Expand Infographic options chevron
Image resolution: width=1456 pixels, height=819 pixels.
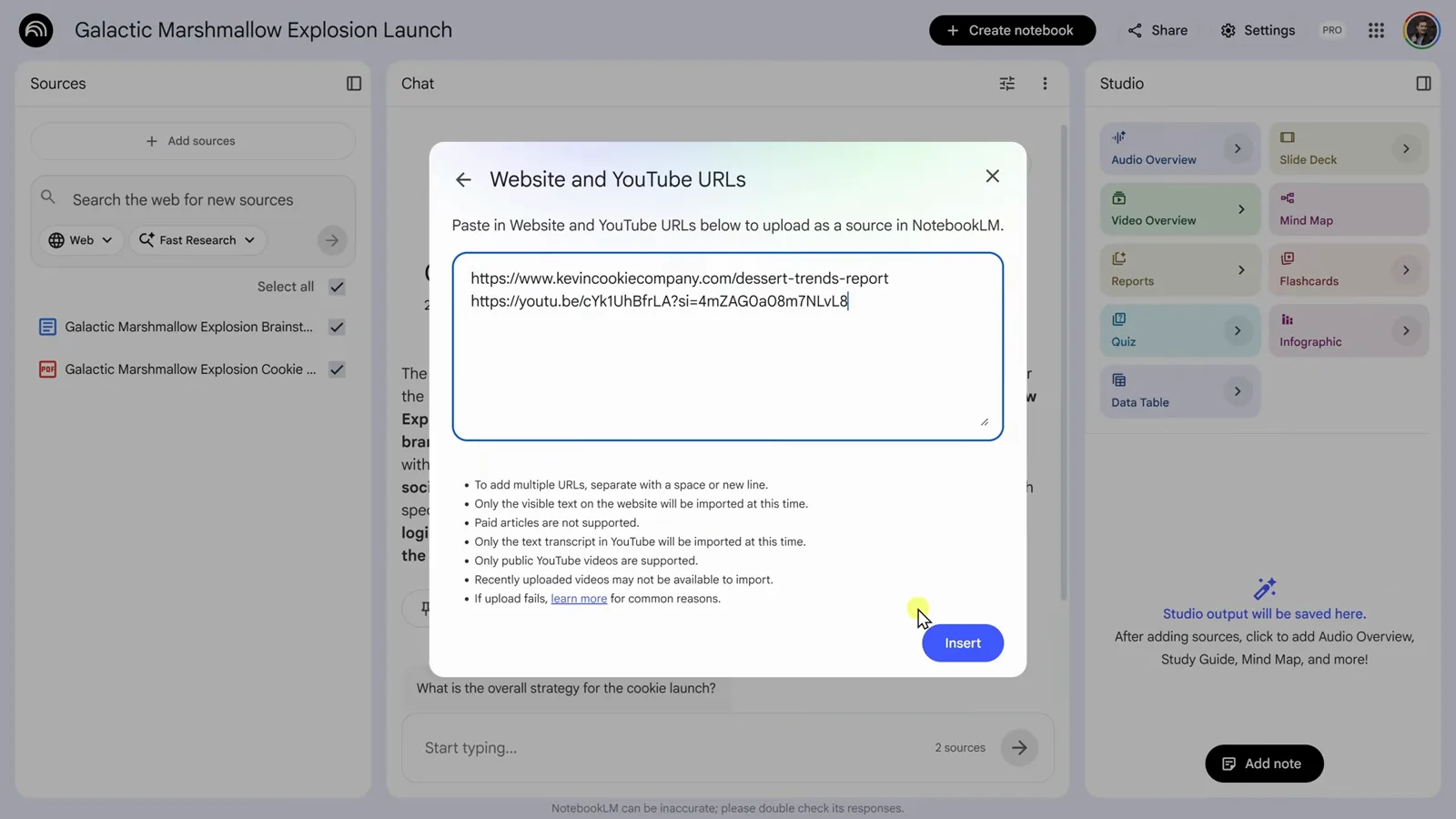pyautogui.click(x=1406, y=330)
